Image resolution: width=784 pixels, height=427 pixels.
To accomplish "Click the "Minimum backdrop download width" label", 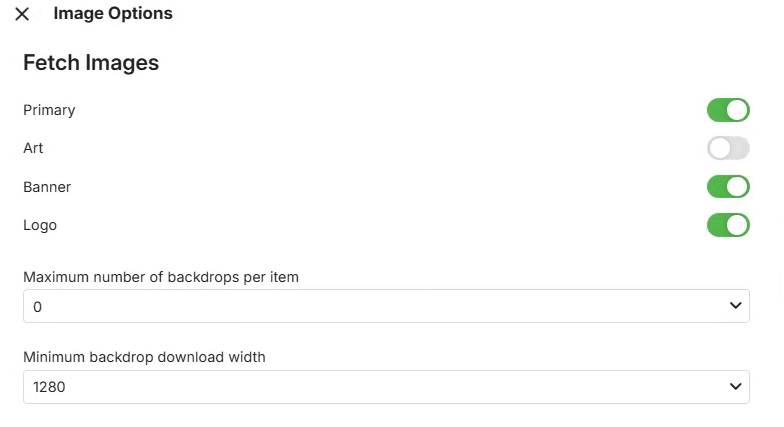I will click(144, 357).
